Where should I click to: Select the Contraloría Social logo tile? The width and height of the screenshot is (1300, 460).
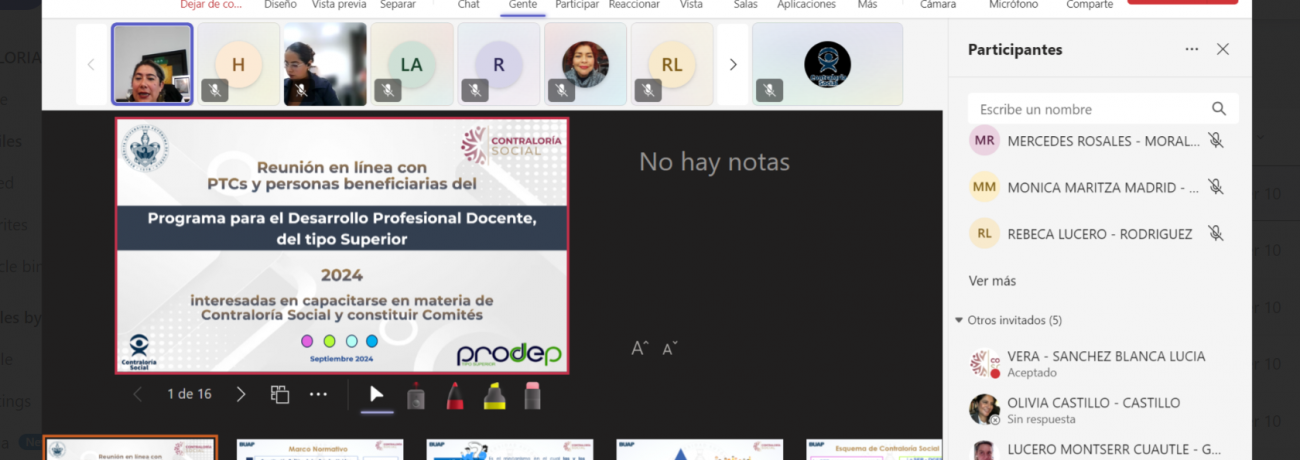click(827, 64)
